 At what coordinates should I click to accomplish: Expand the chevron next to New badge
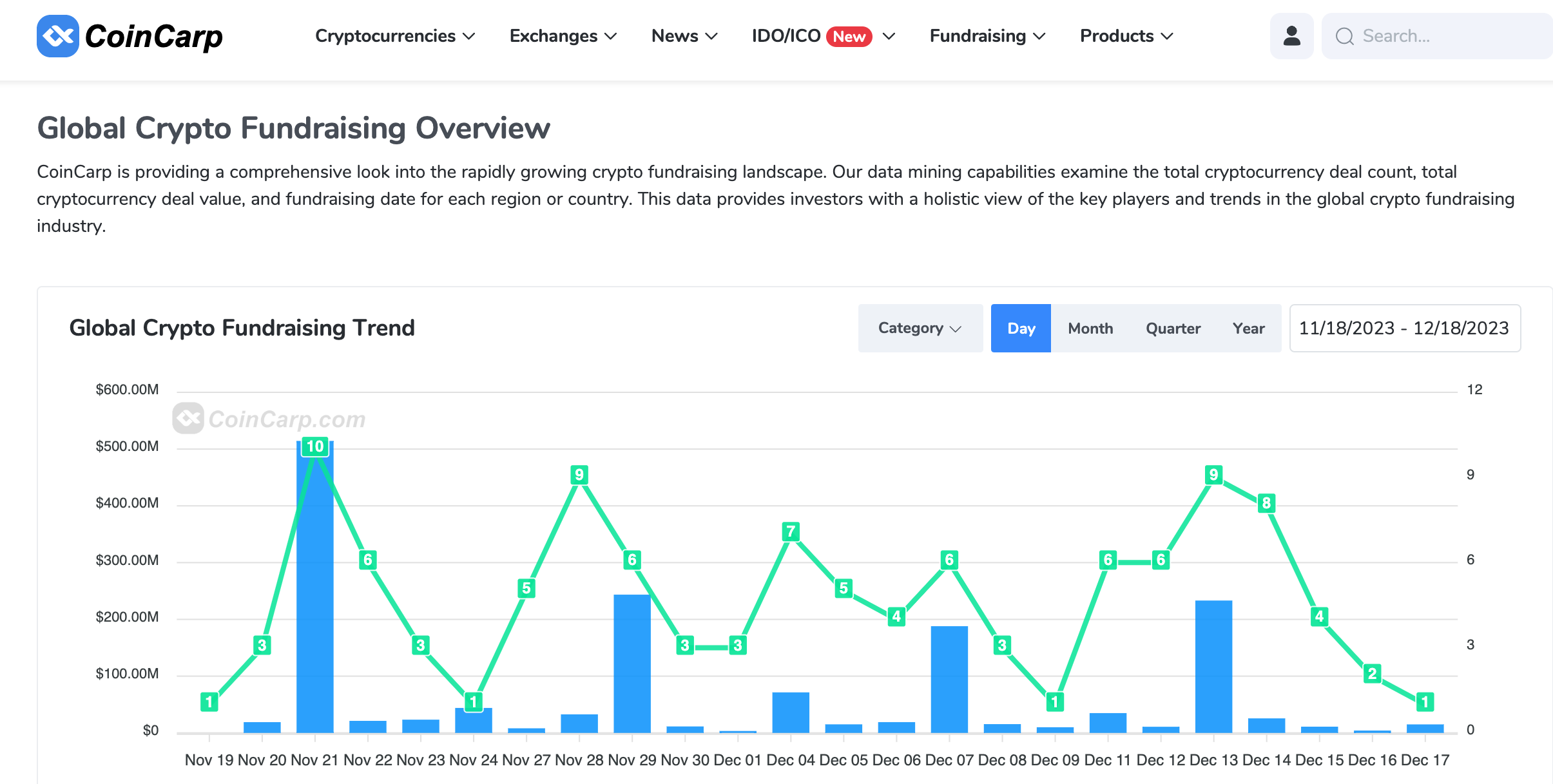pos(889,37)
